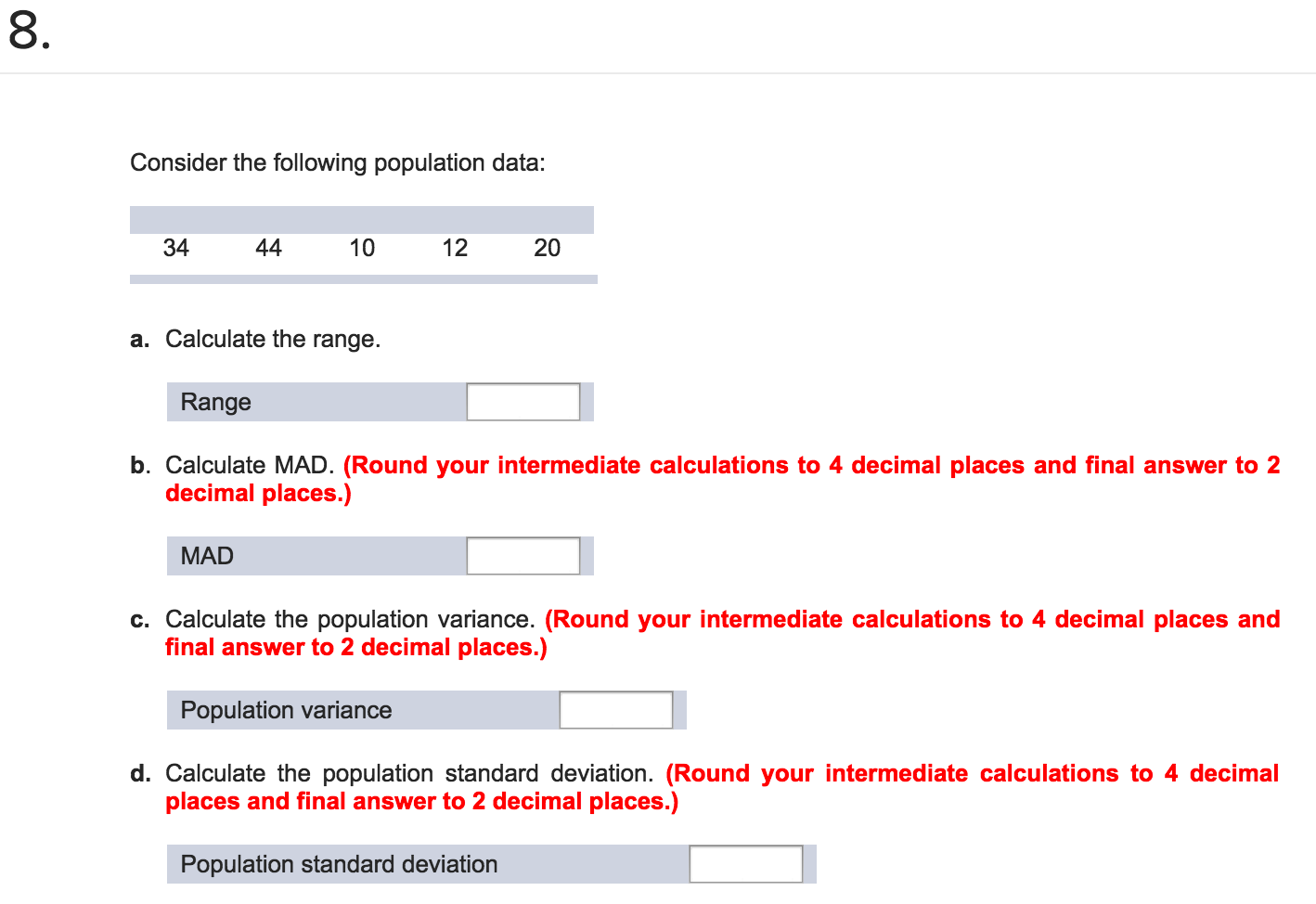Click the Population variance input box
1316x904 pixels.
click(x=614, y=709)
